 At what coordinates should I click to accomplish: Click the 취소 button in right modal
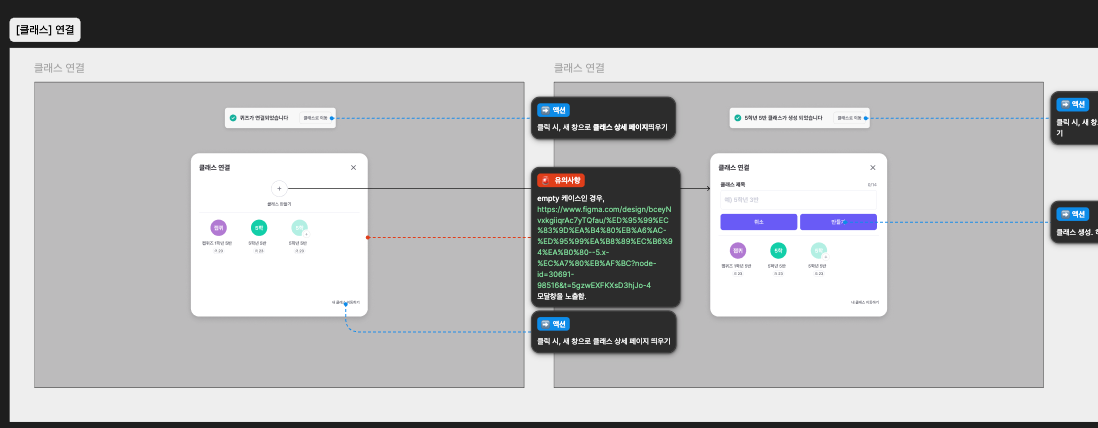758,222
